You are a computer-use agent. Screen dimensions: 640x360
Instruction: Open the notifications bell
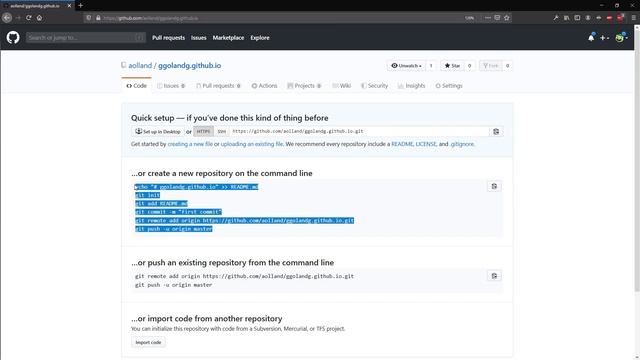591,38
